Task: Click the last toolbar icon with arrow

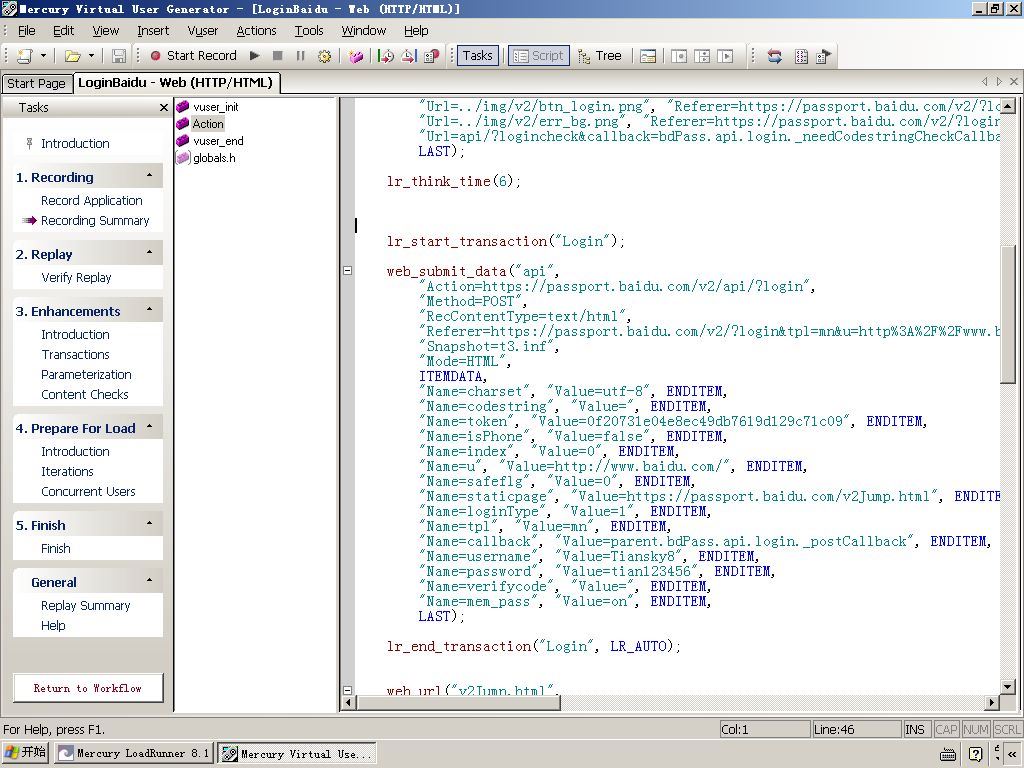Action: pos(824,56)
